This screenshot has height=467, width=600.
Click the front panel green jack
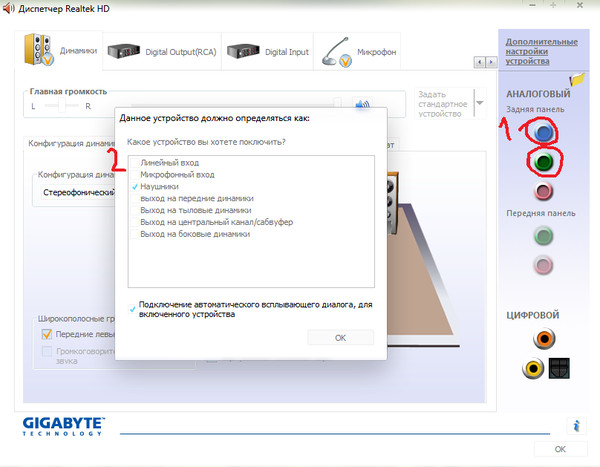pos(543,236)
